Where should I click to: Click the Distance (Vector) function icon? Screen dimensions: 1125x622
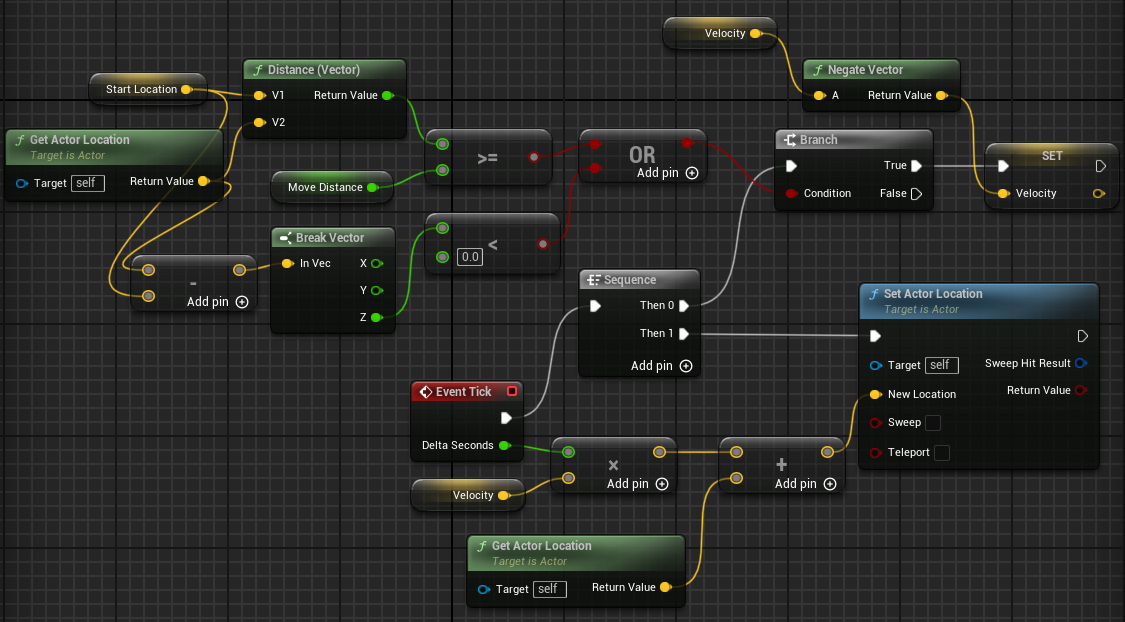tap(258, 70)
